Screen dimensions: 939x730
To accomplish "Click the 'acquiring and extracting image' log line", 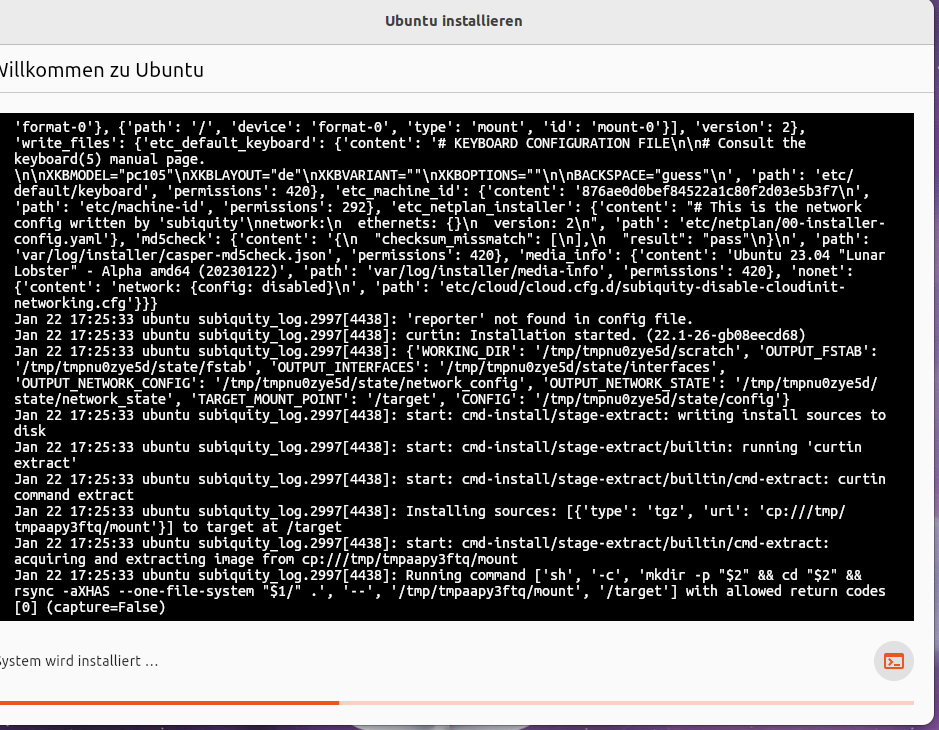I will (x=265, y=559).
